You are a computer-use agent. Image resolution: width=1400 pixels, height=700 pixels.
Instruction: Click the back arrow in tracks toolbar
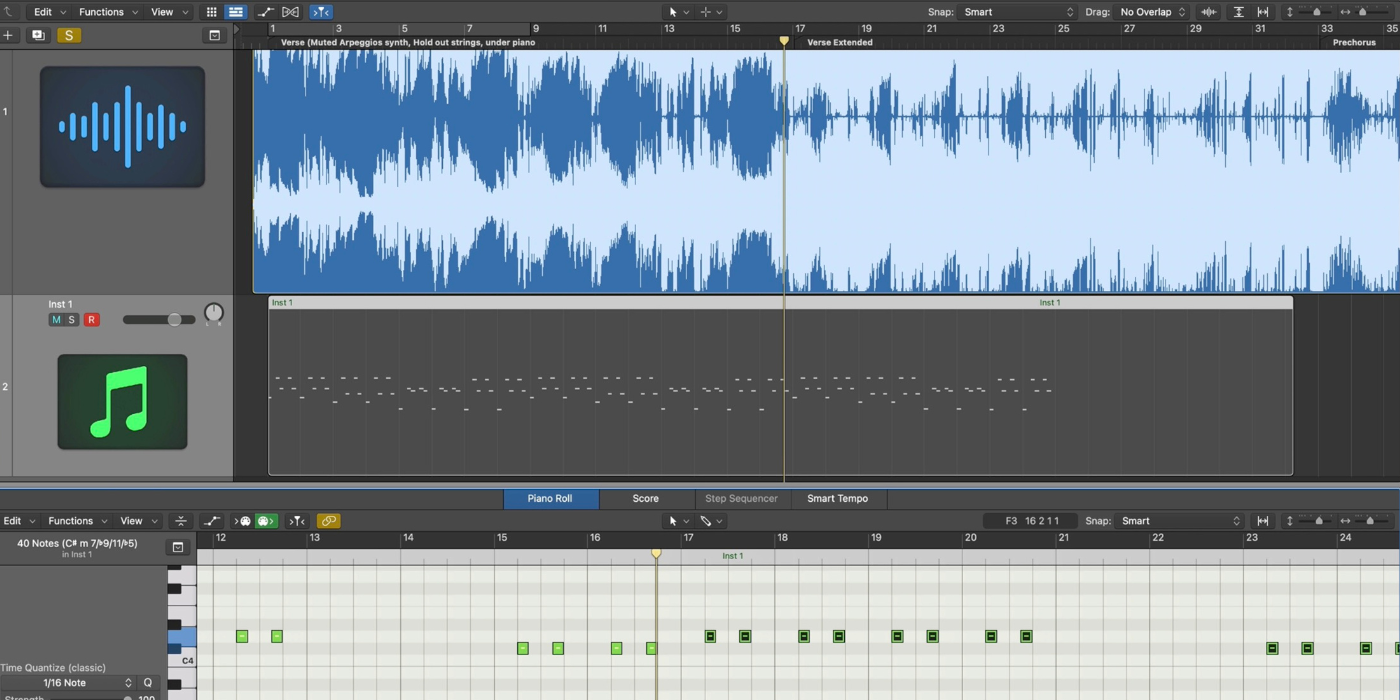click(x=7, y=12)
